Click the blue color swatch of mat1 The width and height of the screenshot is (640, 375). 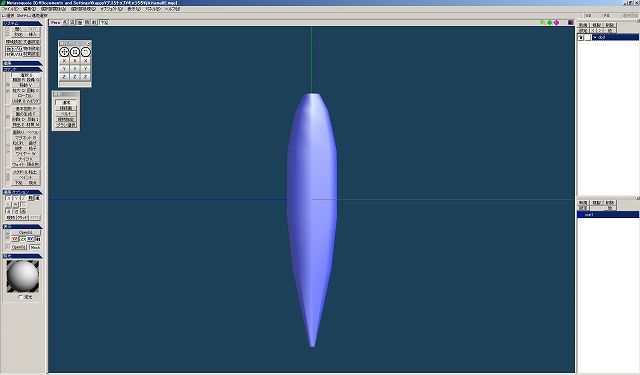581,215
